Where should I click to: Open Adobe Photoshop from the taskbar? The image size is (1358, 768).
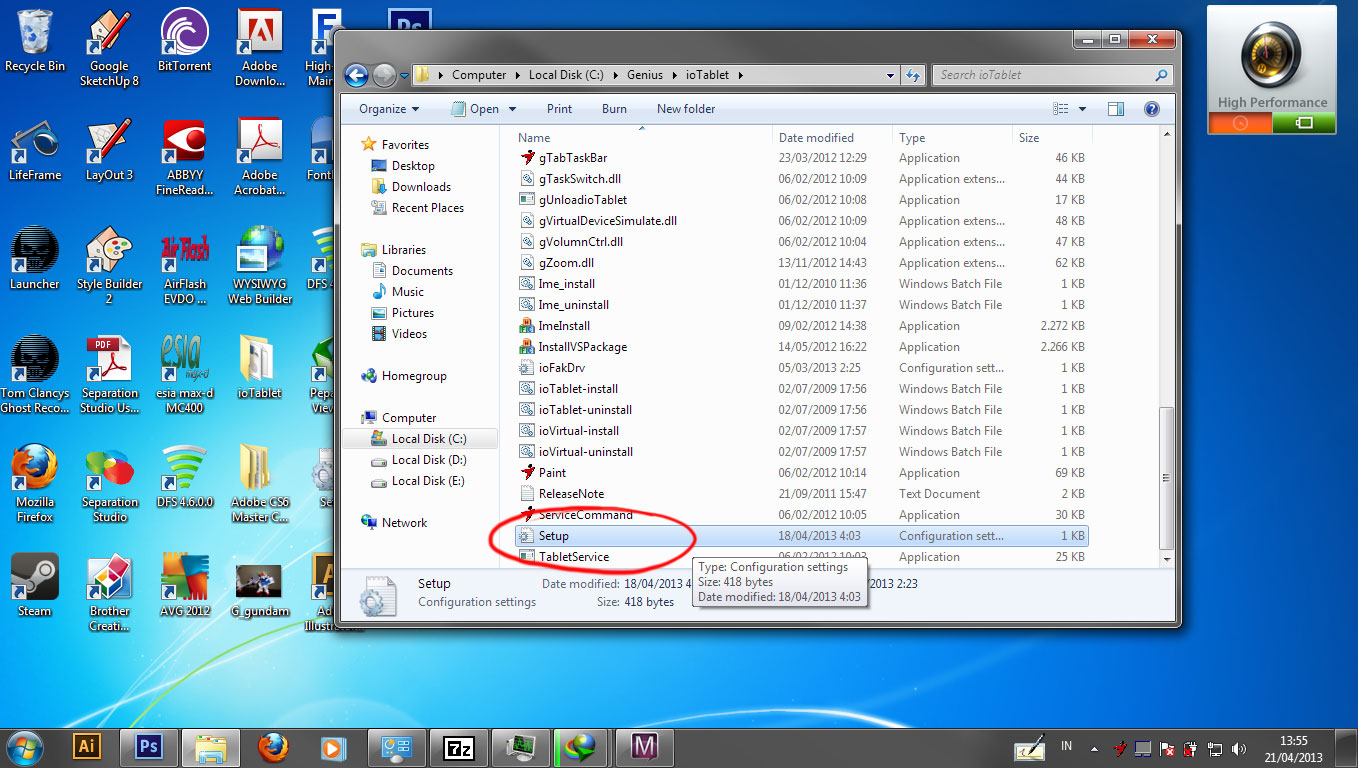148,747
